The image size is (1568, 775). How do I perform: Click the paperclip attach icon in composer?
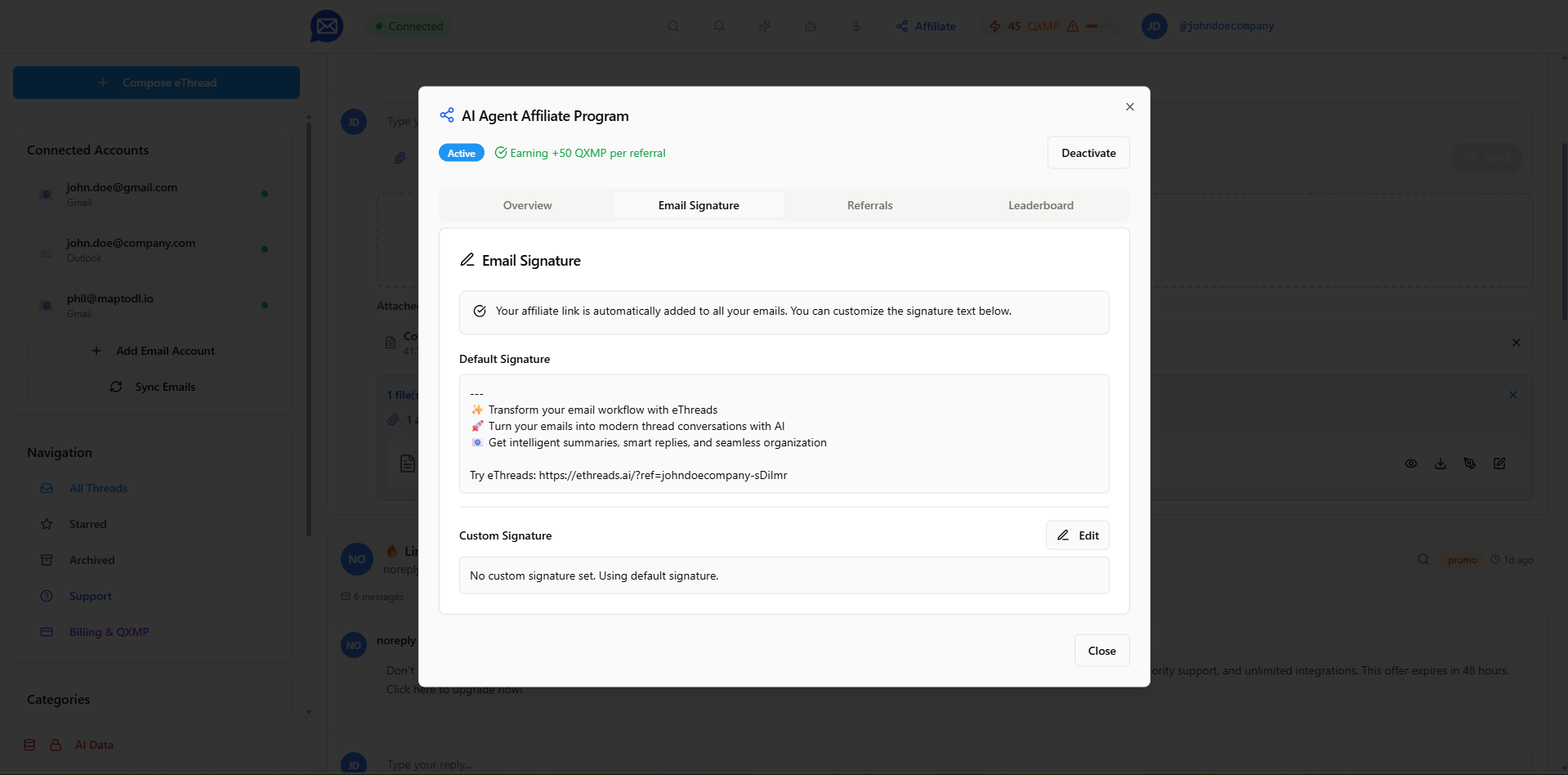click(400, 158)
